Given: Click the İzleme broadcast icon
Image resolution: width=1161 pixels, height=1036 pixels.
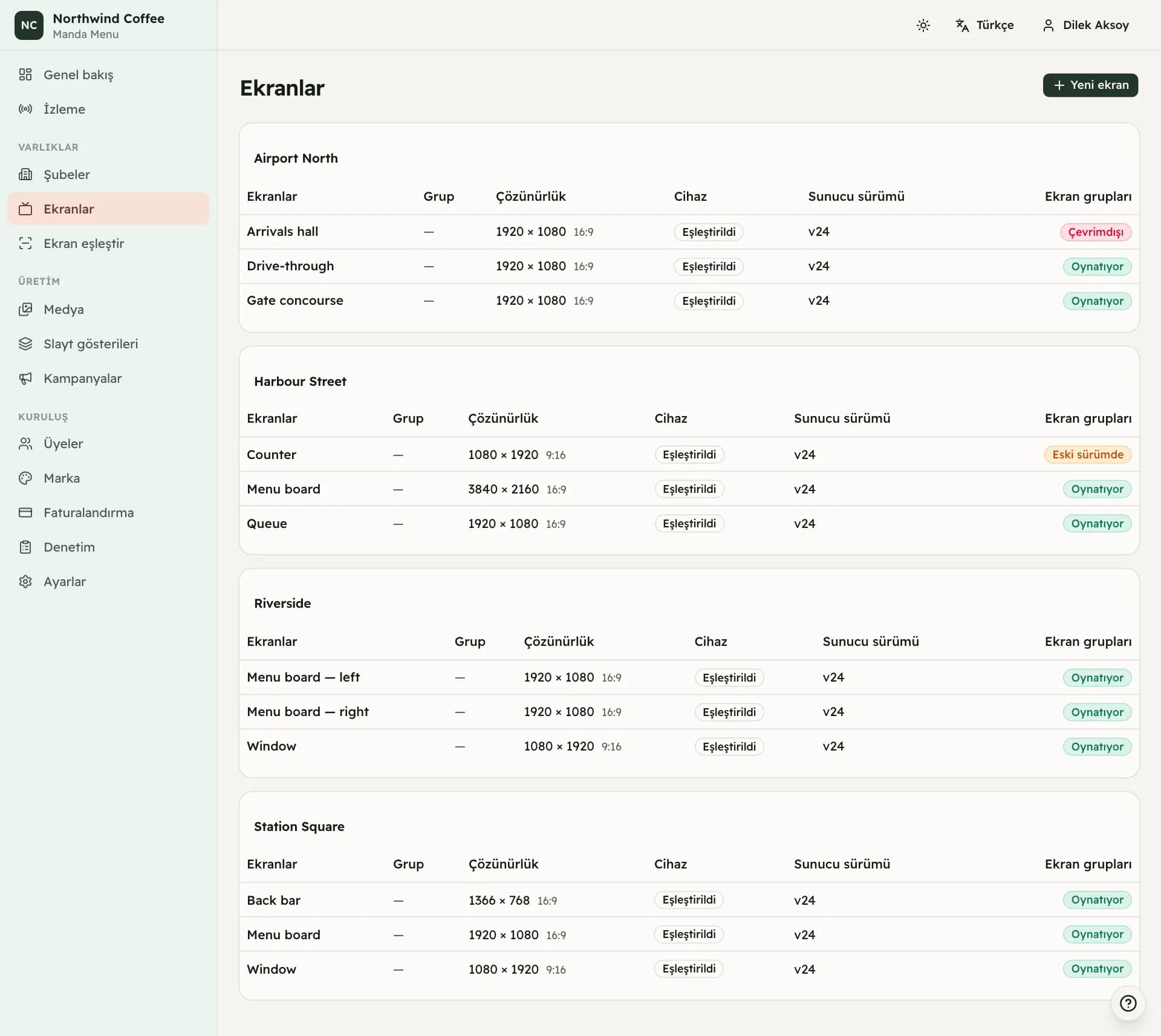Looking at the screenshot, I should 25,109.
